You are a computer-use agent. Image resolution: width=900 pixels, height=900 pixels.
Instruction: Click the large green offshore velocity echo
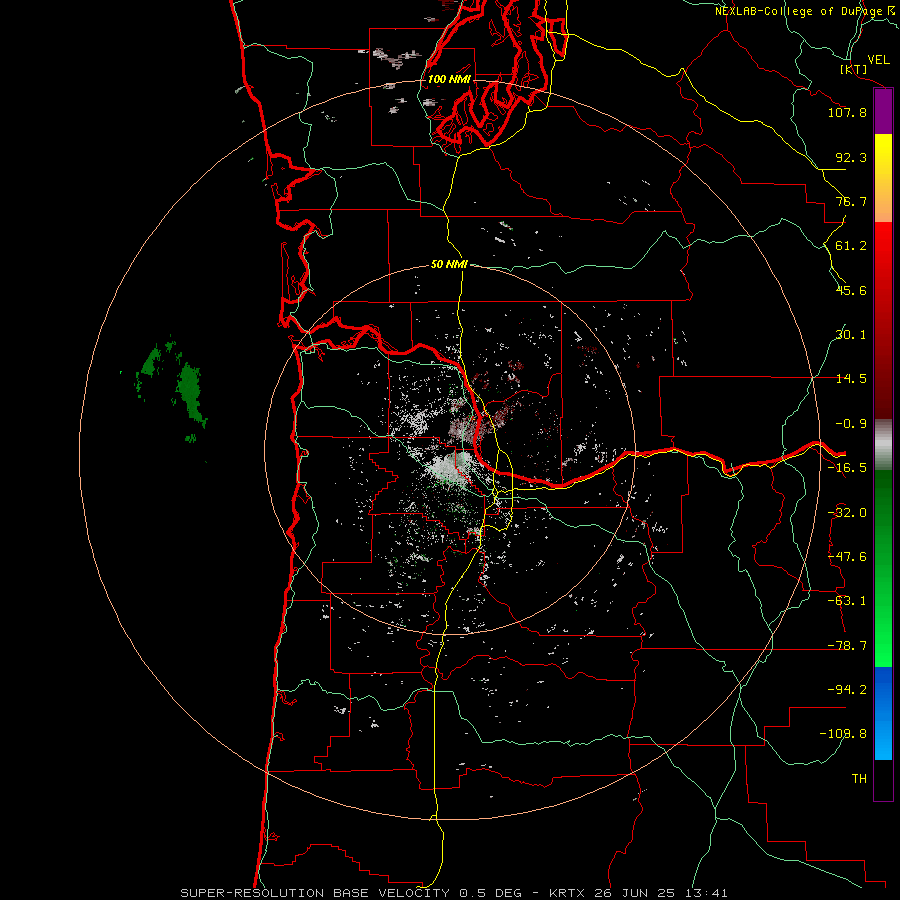click(x=191, y=392)
